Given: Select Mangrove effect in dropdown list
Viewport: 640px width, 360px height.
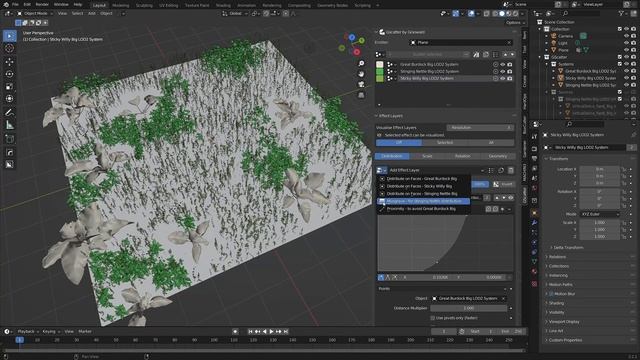Looking at the screenshot, I should (423, 201).
